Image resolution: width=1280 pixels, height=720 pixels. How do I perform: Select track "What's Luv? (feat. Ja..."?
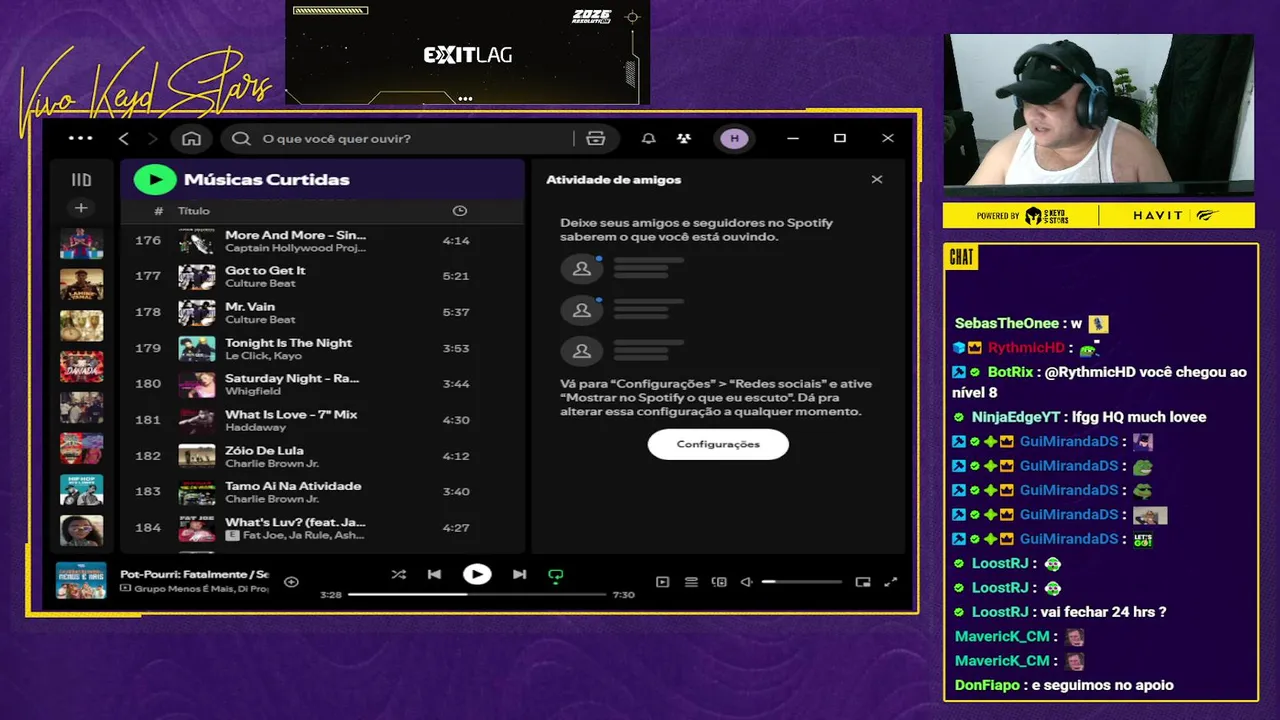pyautogui.click(x=295, y=522)
